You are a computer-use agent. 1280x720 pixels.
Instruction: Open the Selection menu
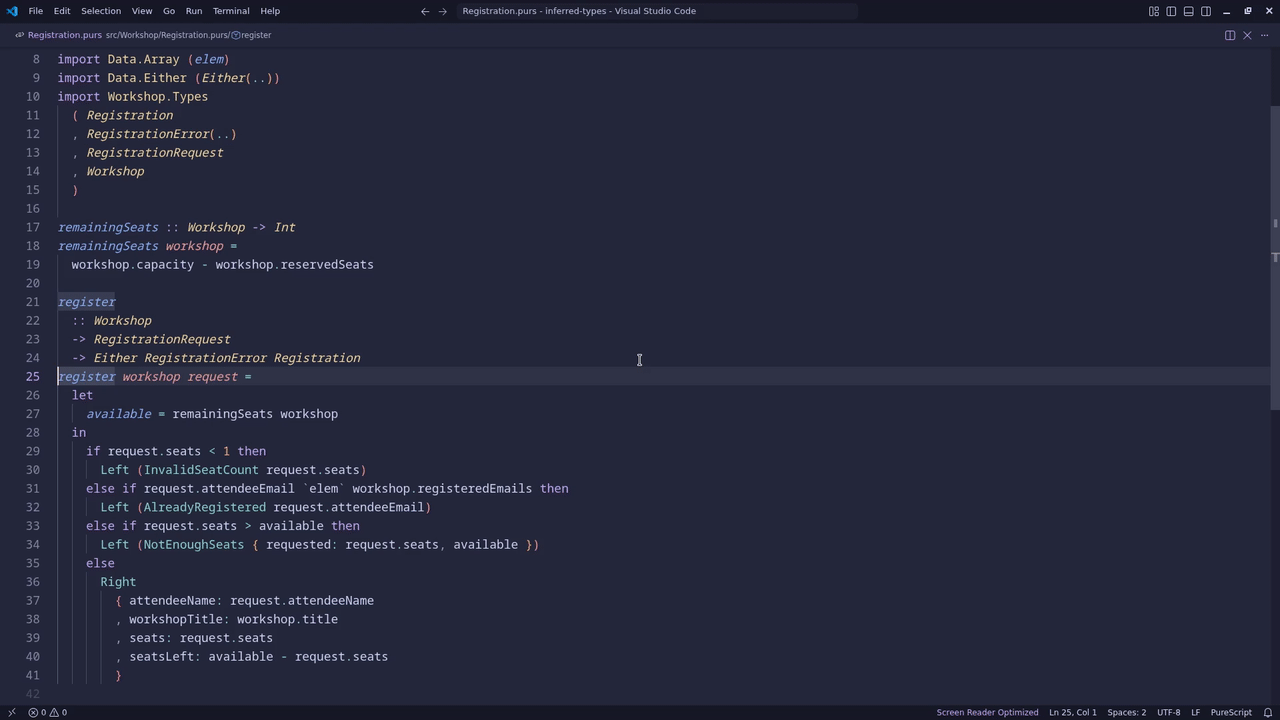pos(101,11)
